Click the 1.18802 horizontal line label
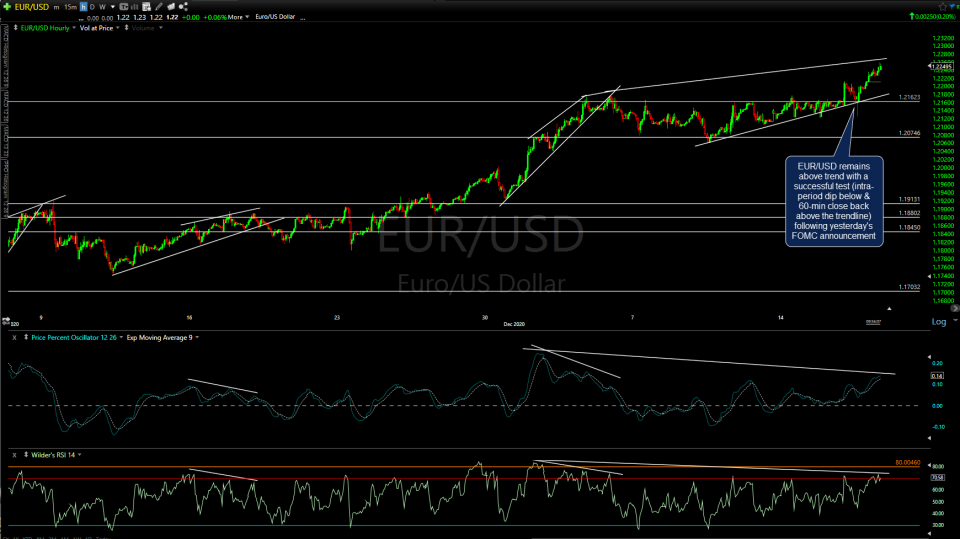Screen dimensions: 960x539 pyautogui.click(x=909, y=213)
